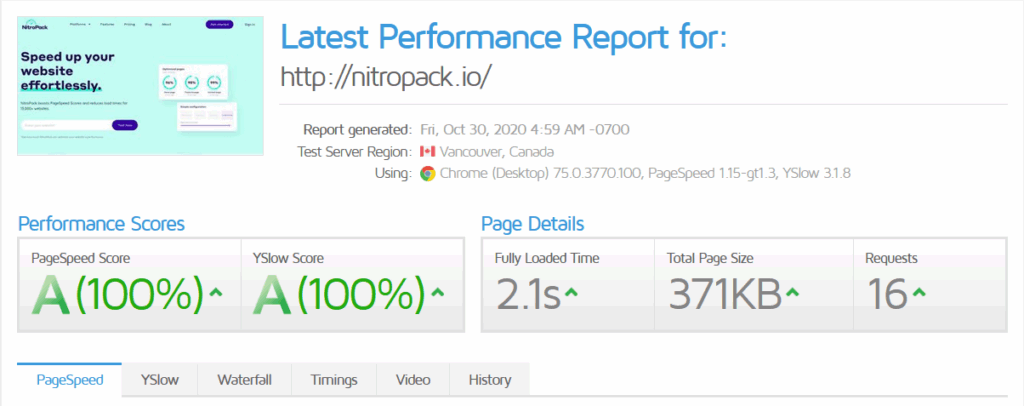Click the Latest Performance Report for heading
Viewport: 1024px width, 406px height.
click(504, 38)
